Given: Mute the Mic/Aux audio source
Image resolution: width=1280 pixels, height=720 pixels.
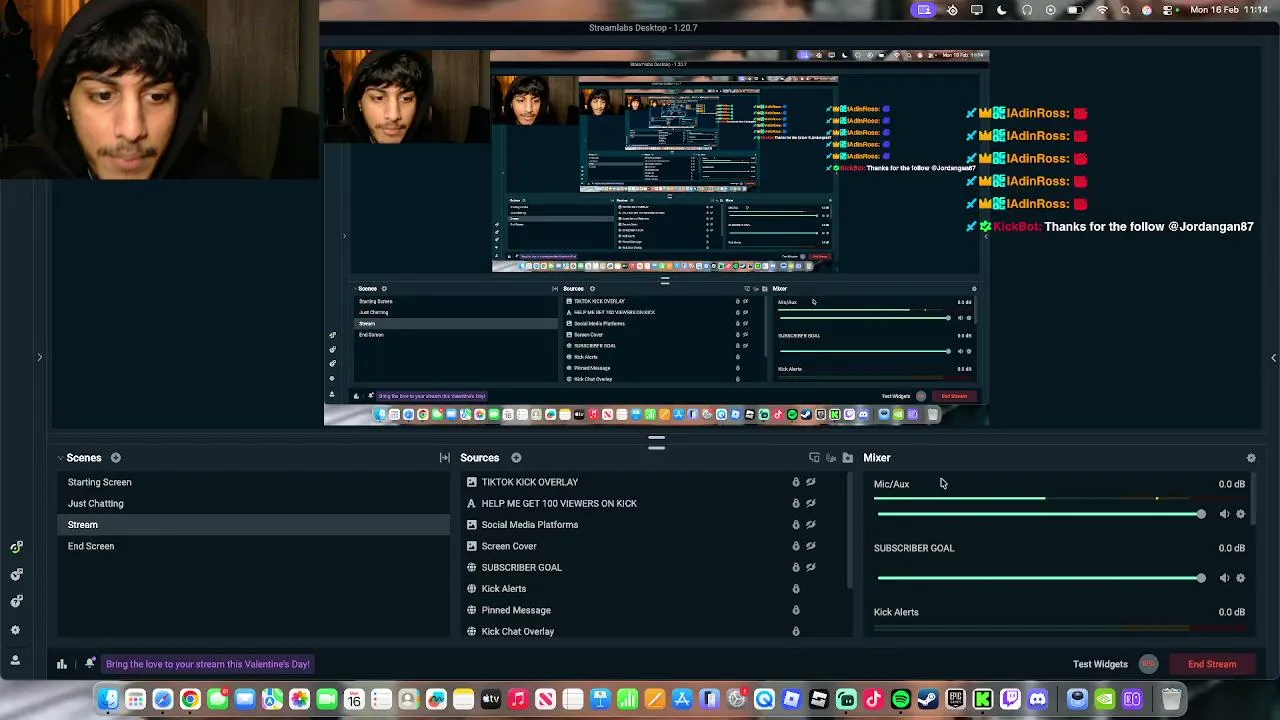Looking at the screenshot, I should (x=1224, y=514).
